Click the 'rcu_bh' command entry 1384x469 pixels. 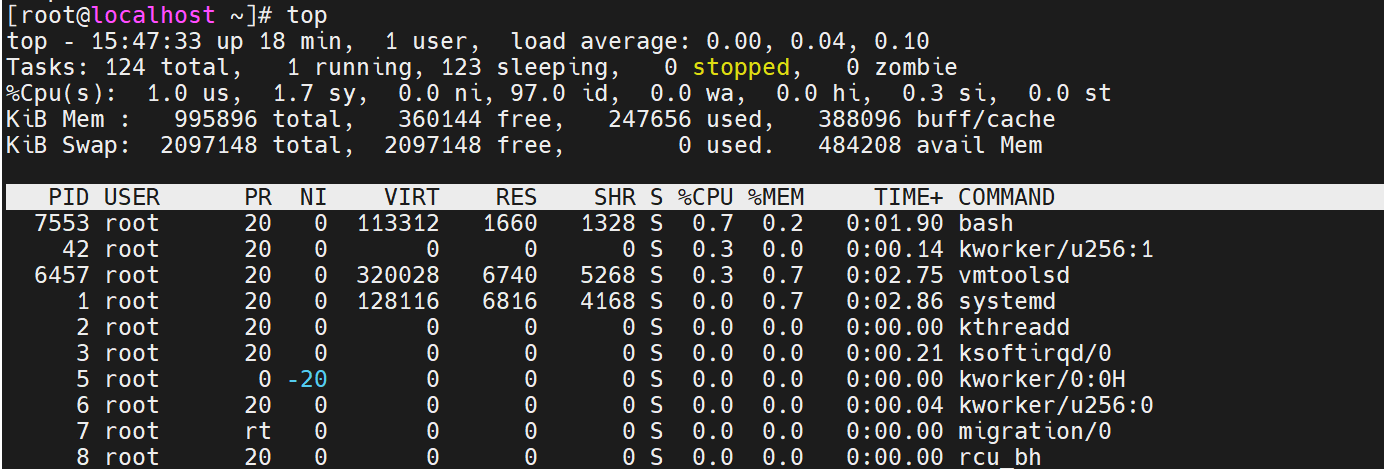click(1000, 457)
